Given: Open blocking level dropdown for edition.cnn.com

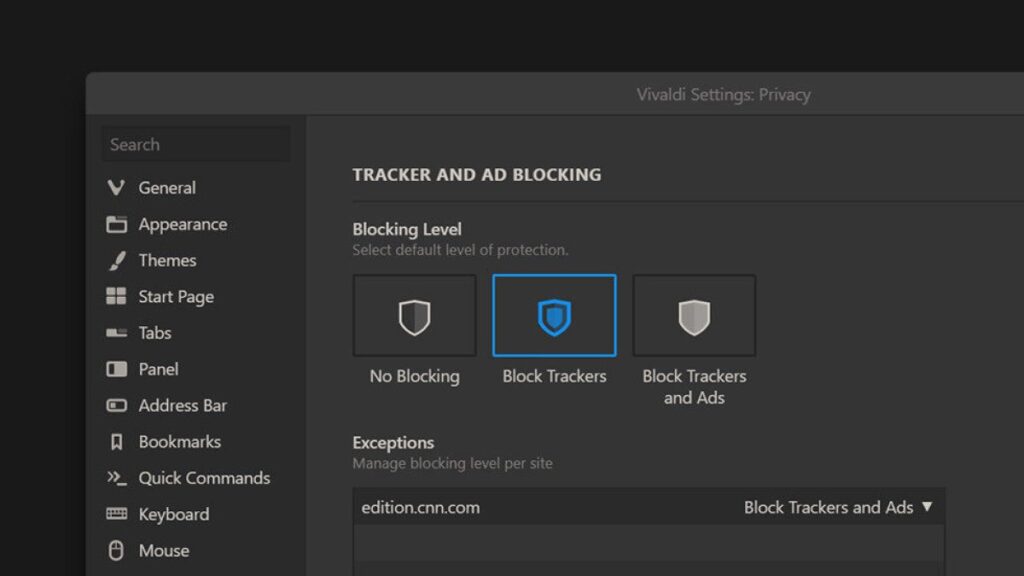Looking at the screenshot, I should (838, 507).
